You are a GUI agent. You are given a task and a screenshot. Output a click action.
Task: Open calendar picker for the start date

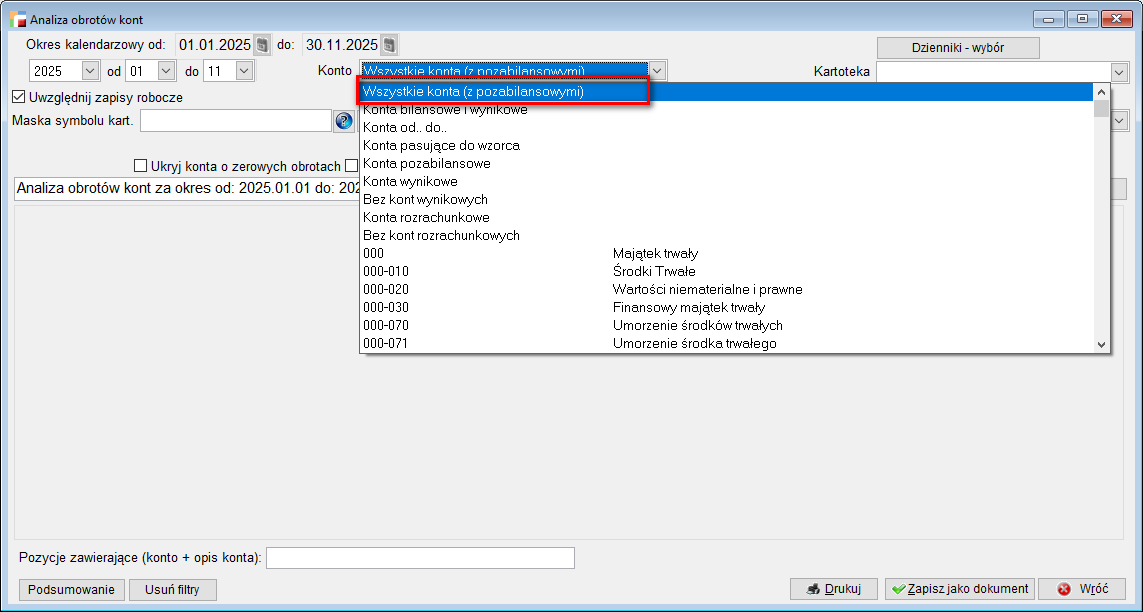(x=262, y=45)
